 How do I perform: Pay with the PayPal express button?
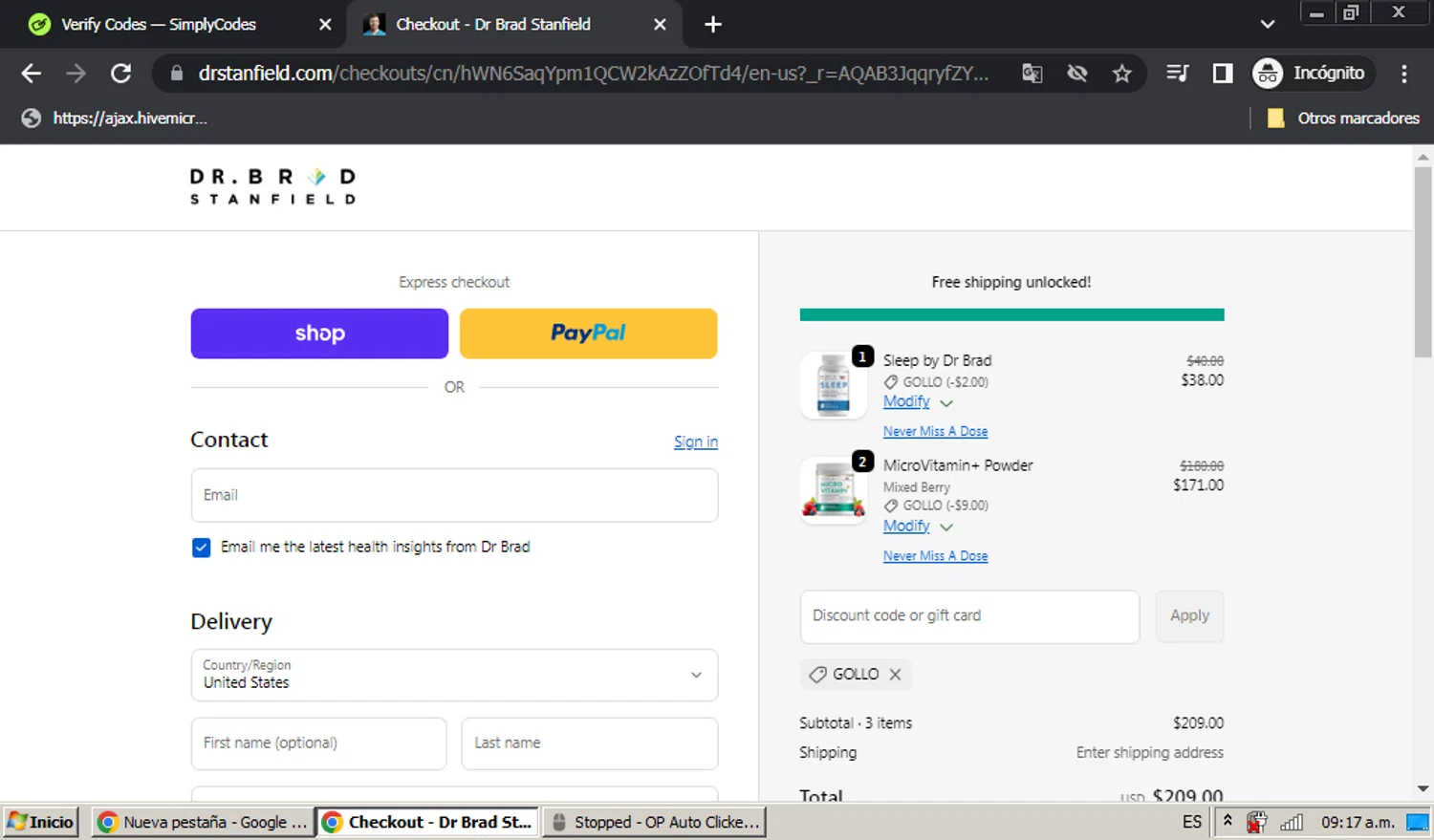click(588, 334)
